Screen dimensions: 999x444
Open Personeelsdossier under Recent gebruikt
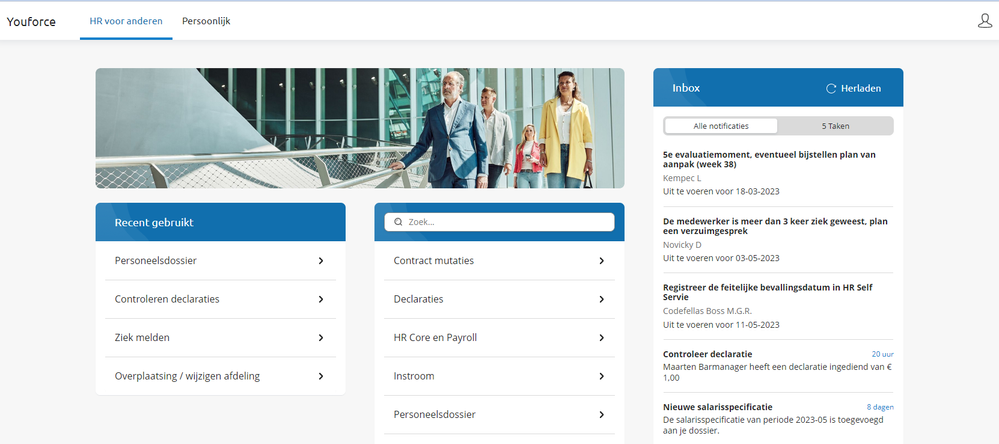click(x=220, y=261)
